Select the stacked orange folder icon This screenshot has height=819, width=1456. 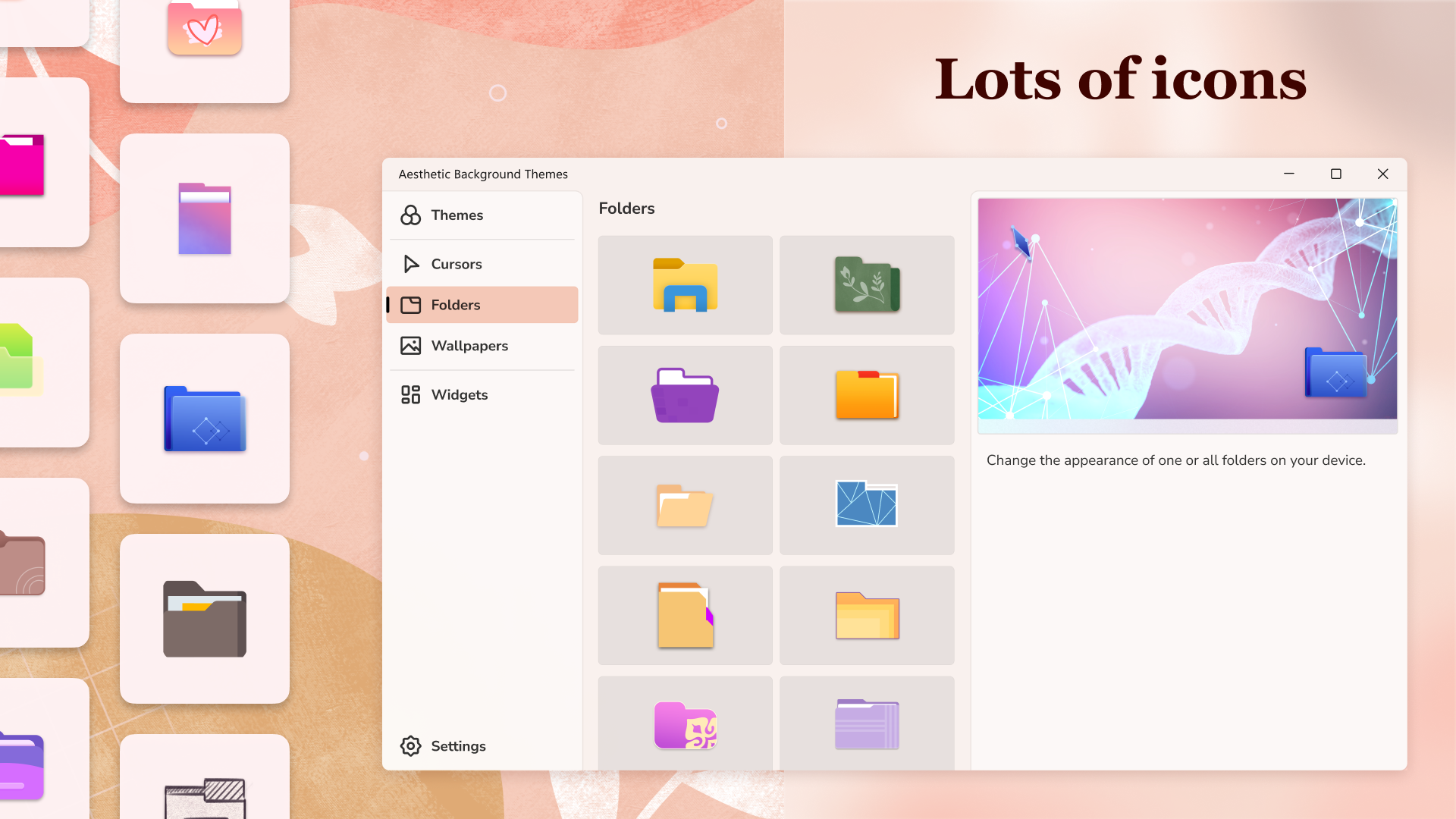pos(867,615)
